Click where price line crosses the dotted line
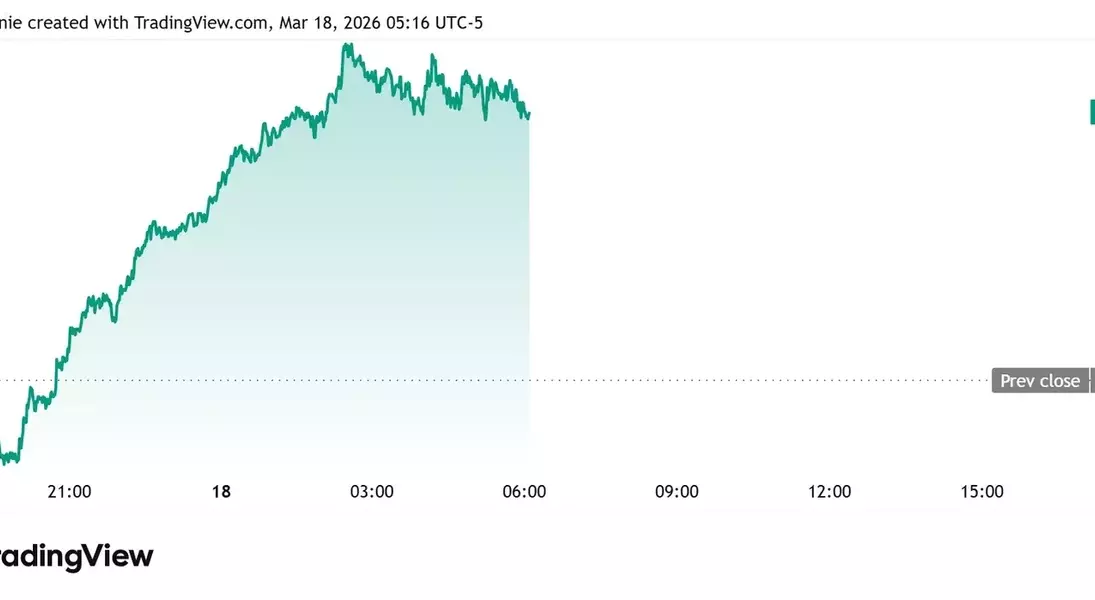The height and width of the screenshot is (600, 1095). tap(55, 380)
